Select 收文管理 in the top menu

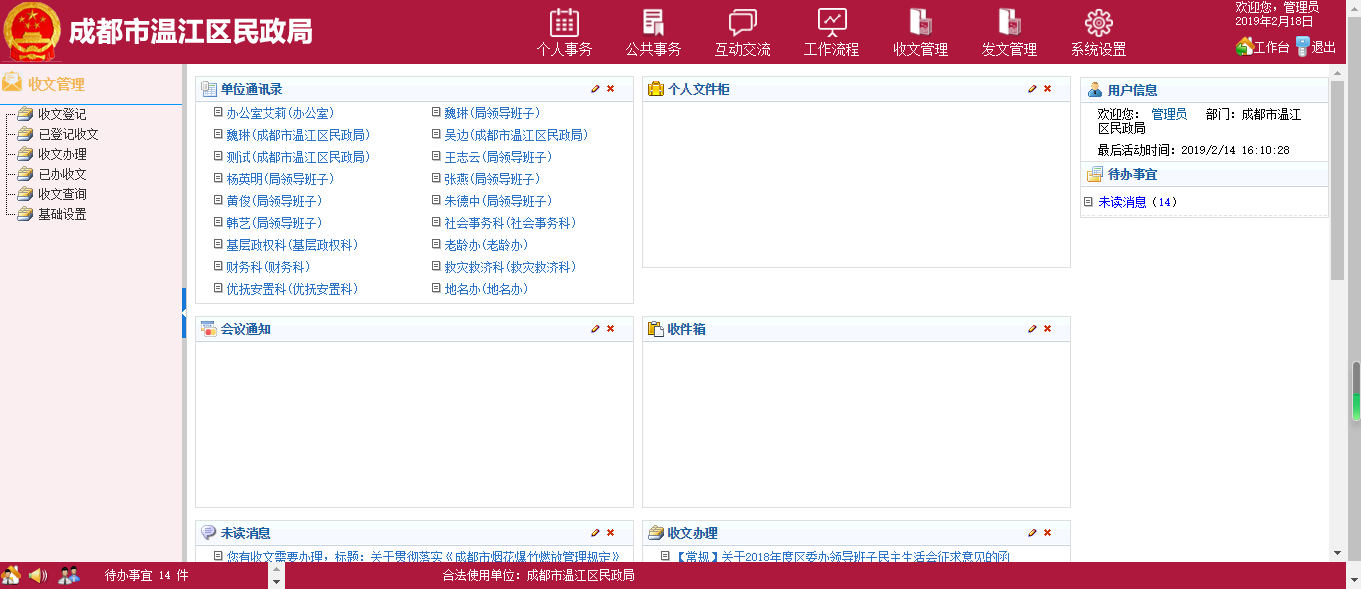tap(920, 32)
